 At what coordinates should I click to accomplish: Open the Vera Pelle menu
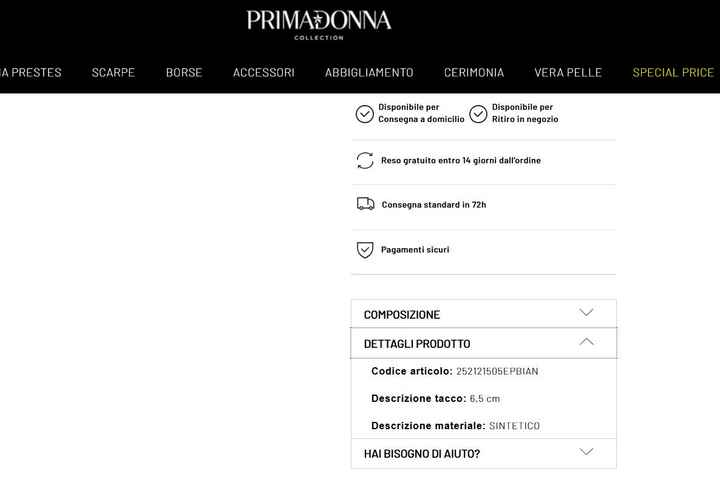(x=568, y=73)
